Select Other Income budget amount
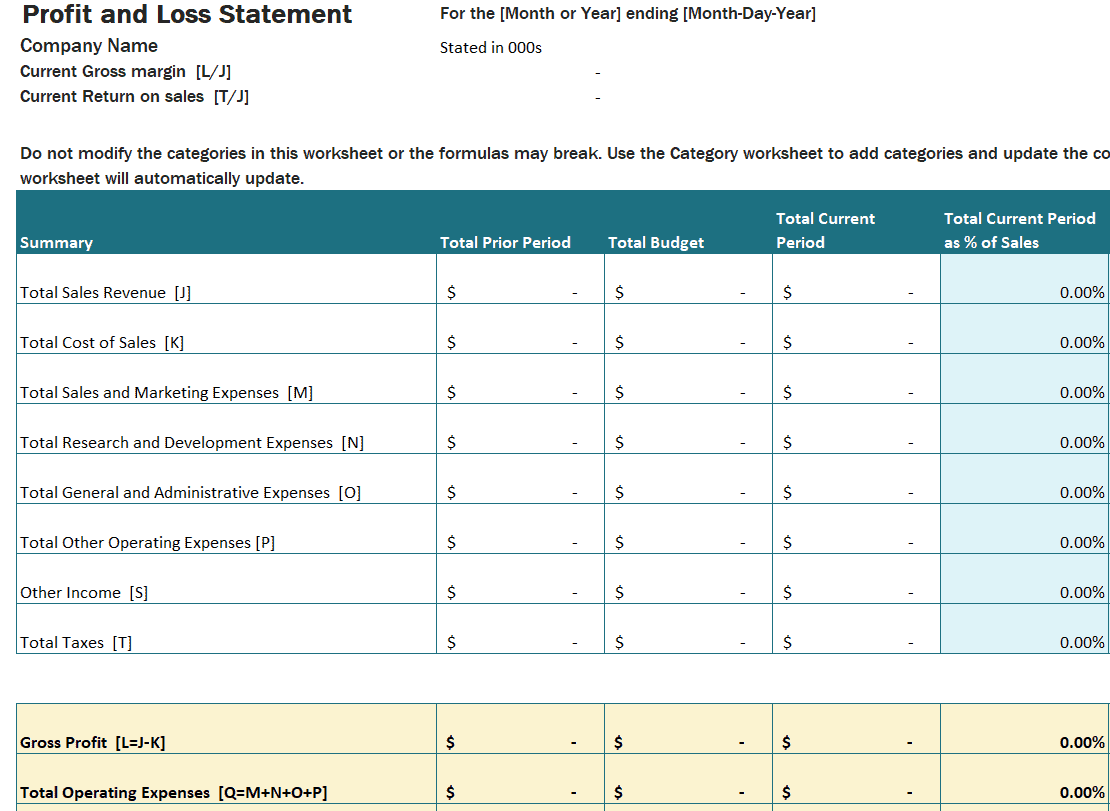The height and width of the screenshot is (811, 1110). (688, 579)
